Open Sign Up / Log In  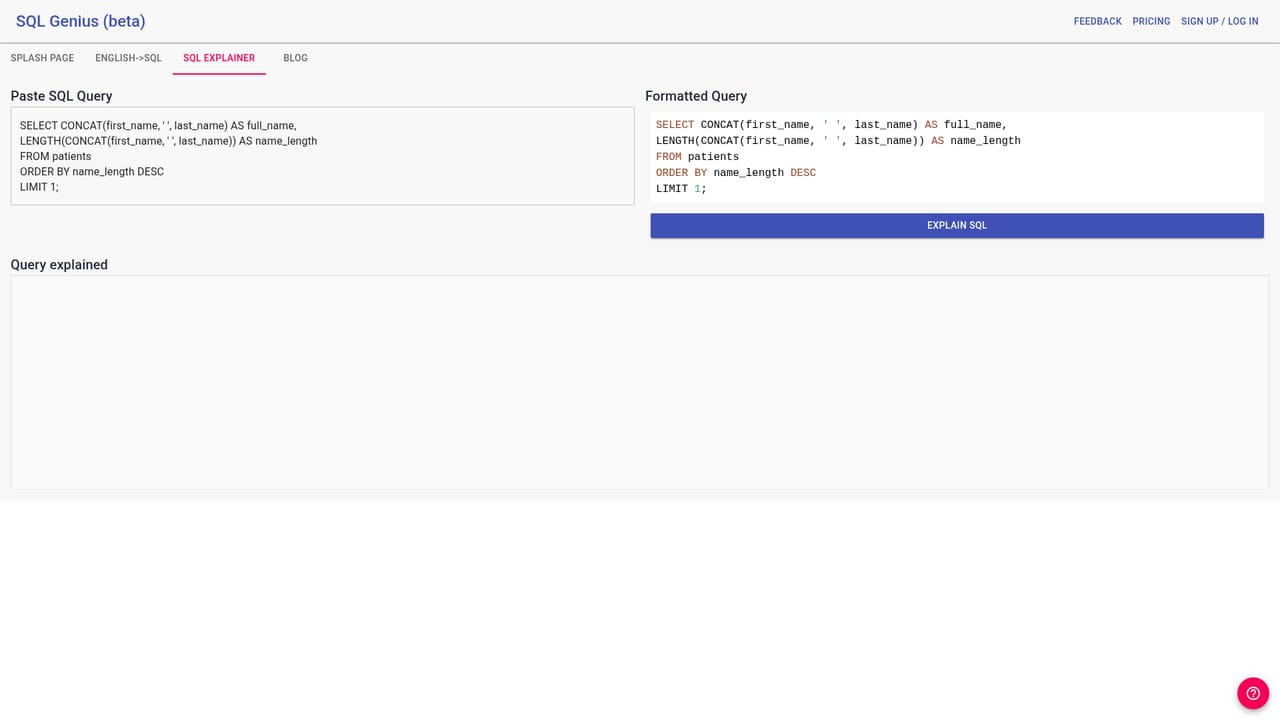pyautogui.click(x=1220, y=21)
